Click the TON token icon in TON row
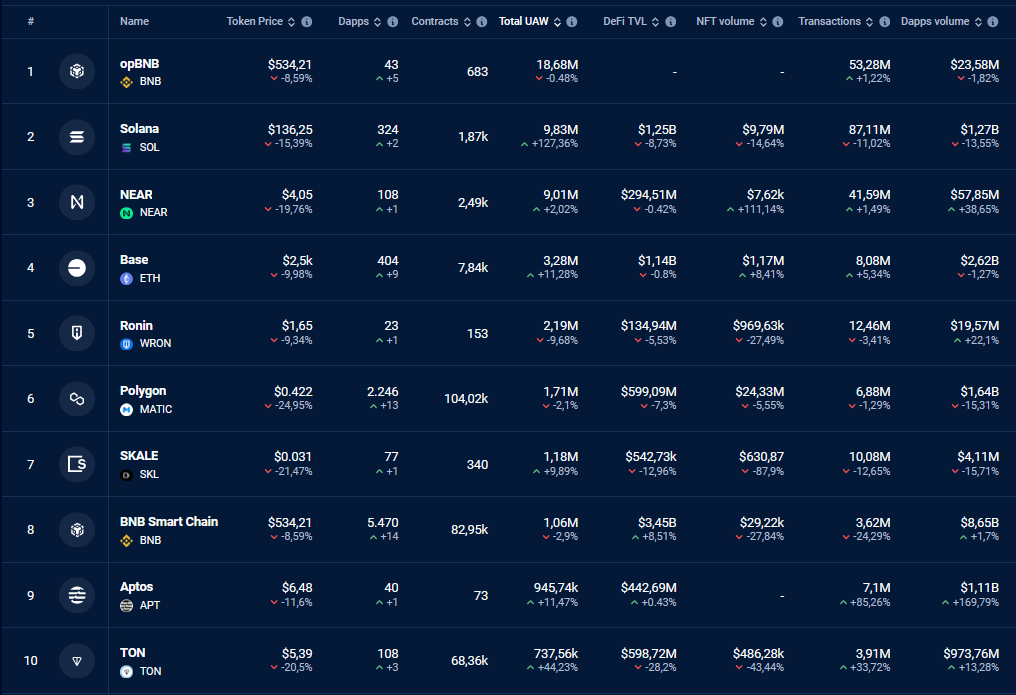 tap(126, 672)
